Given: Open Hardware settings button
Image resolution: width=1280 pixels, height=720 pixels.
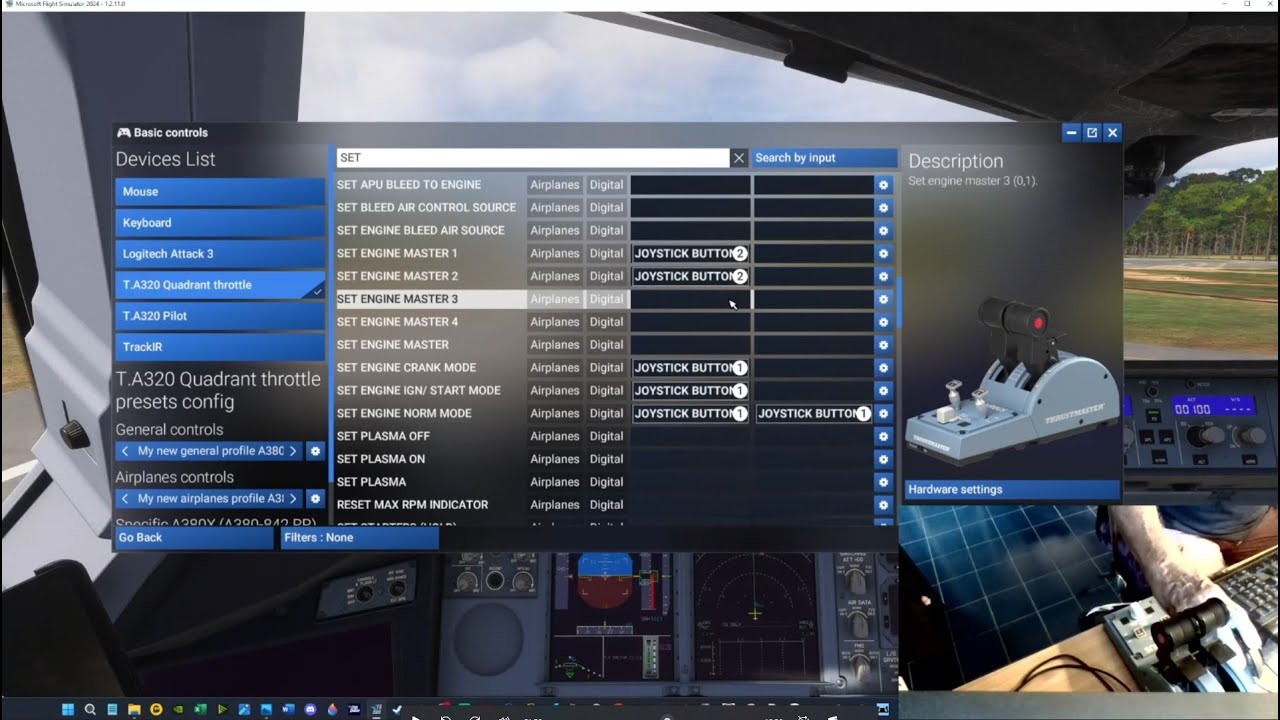Looking at the screenshot, I should click(x=1012, y=490).
